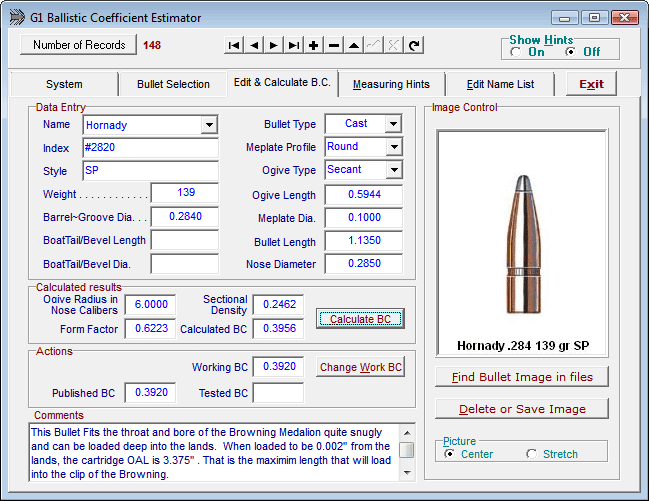Add a new record with plus icon
Screen dimensions: 649x501
[x=314, y=45]
